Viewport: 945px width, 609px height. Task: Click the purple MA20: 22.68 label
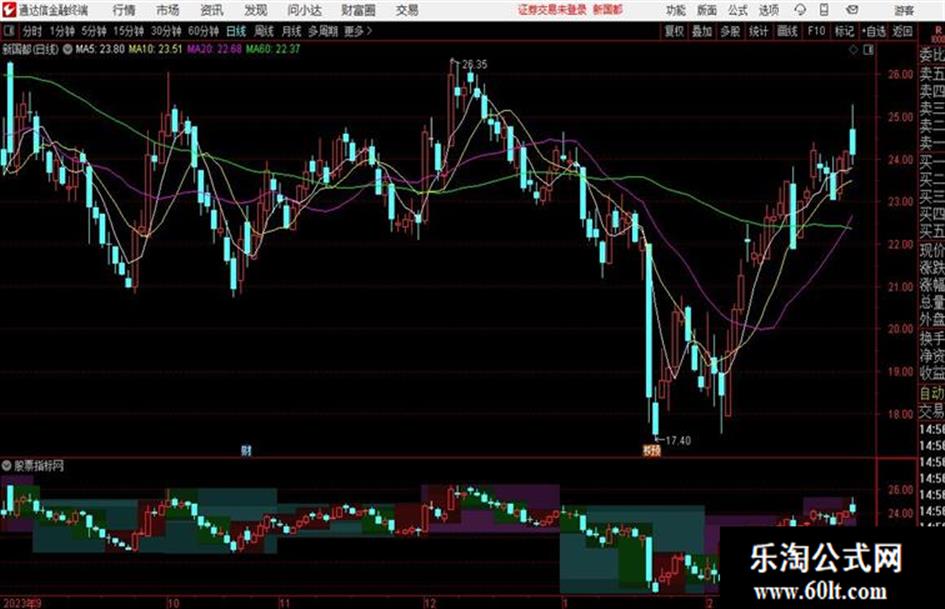(x=214, y=49)
